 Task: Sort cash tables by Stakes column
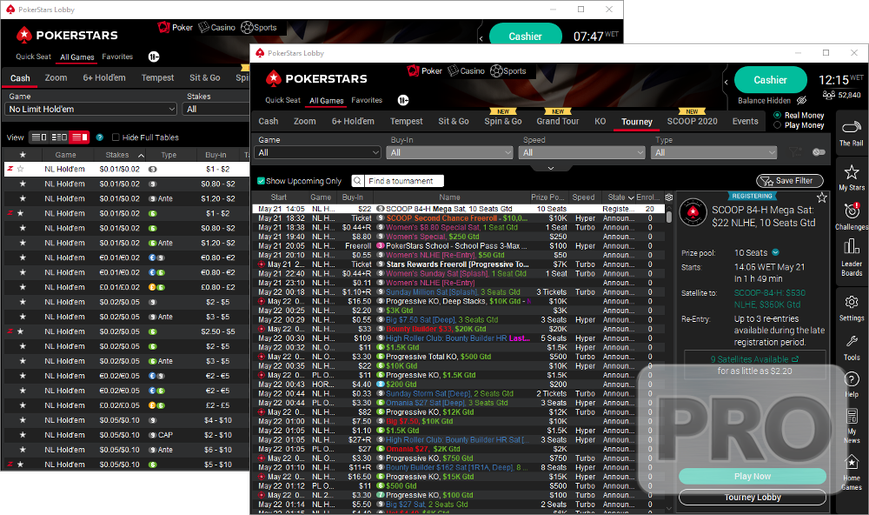coord(124,155)
